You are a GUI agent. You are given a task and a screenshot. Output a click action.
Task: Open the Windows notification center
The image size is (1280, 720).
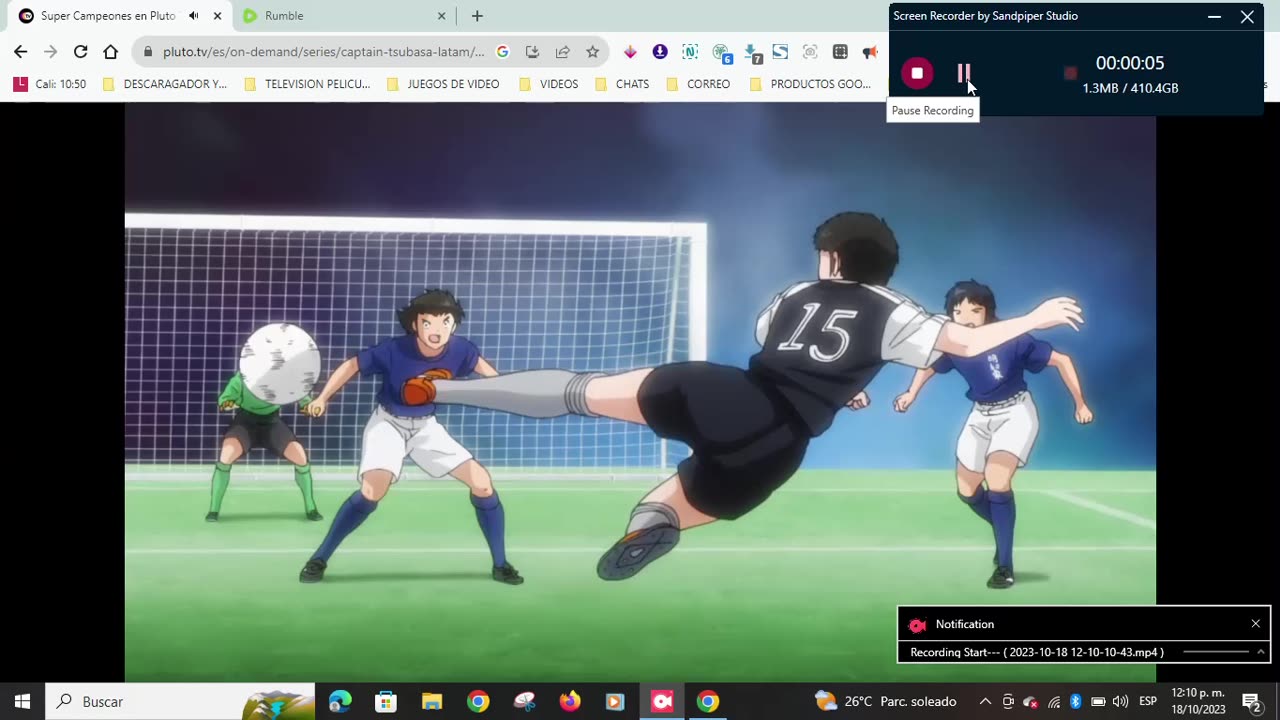[x=1250, y=701]
